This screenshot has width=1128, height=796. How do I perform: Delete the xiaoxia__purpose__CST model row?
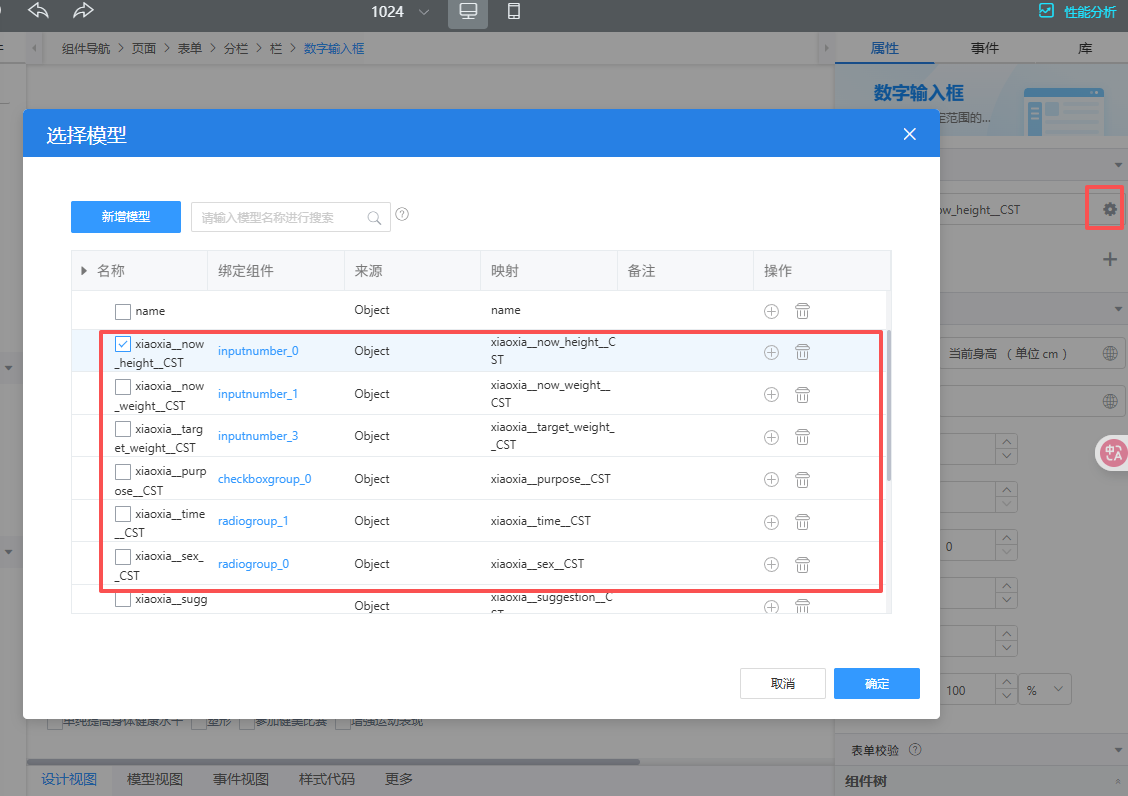click(802, 479)
